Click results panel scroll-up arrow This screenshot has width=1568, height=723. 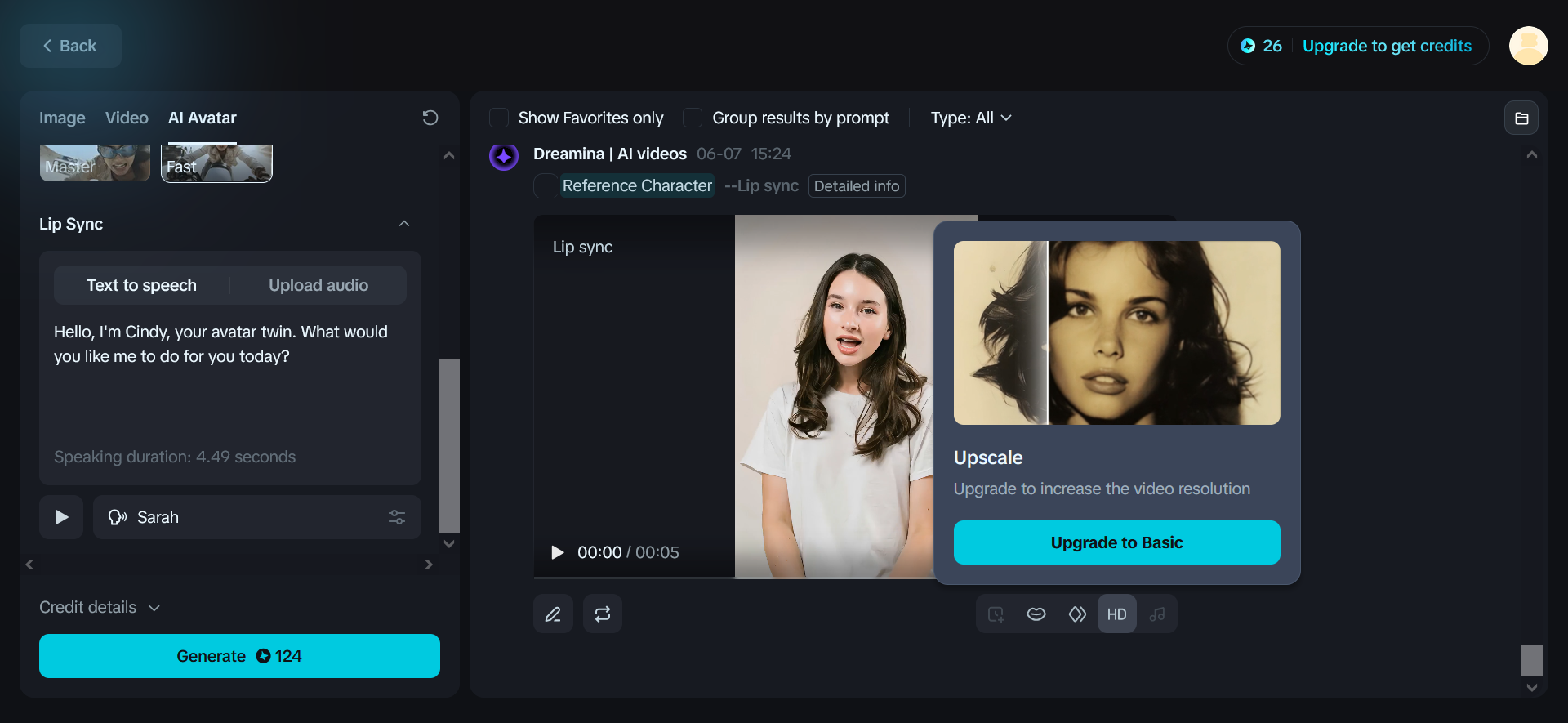(x=1532, y=155)
